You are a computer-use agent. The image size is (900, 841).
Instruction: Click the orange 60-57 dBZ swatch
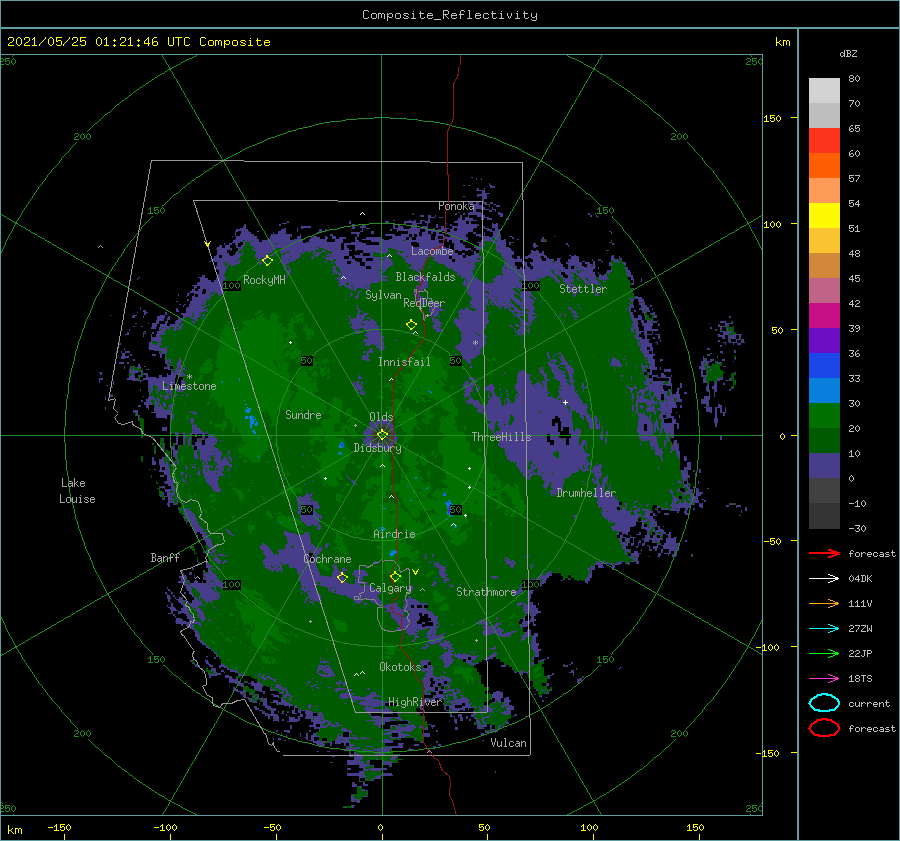(824, 165)
